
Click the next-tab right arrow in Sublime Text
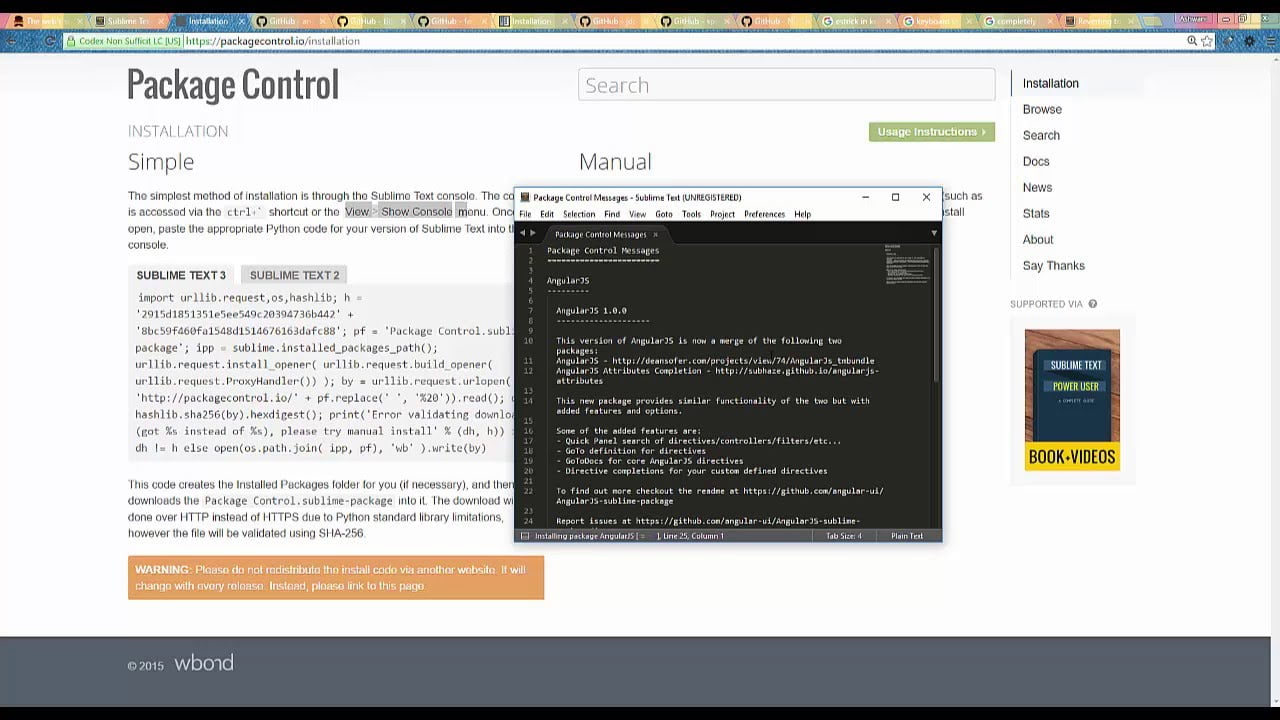click(533, 233)
